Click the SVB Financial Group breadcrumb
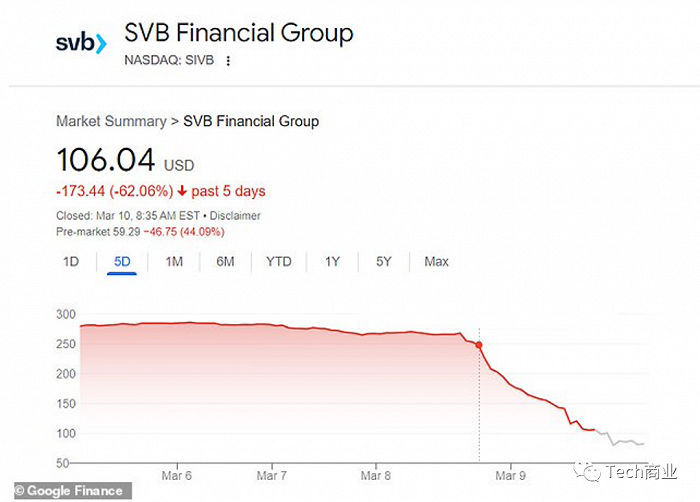700x502 pixels. (x=251, y=121)
